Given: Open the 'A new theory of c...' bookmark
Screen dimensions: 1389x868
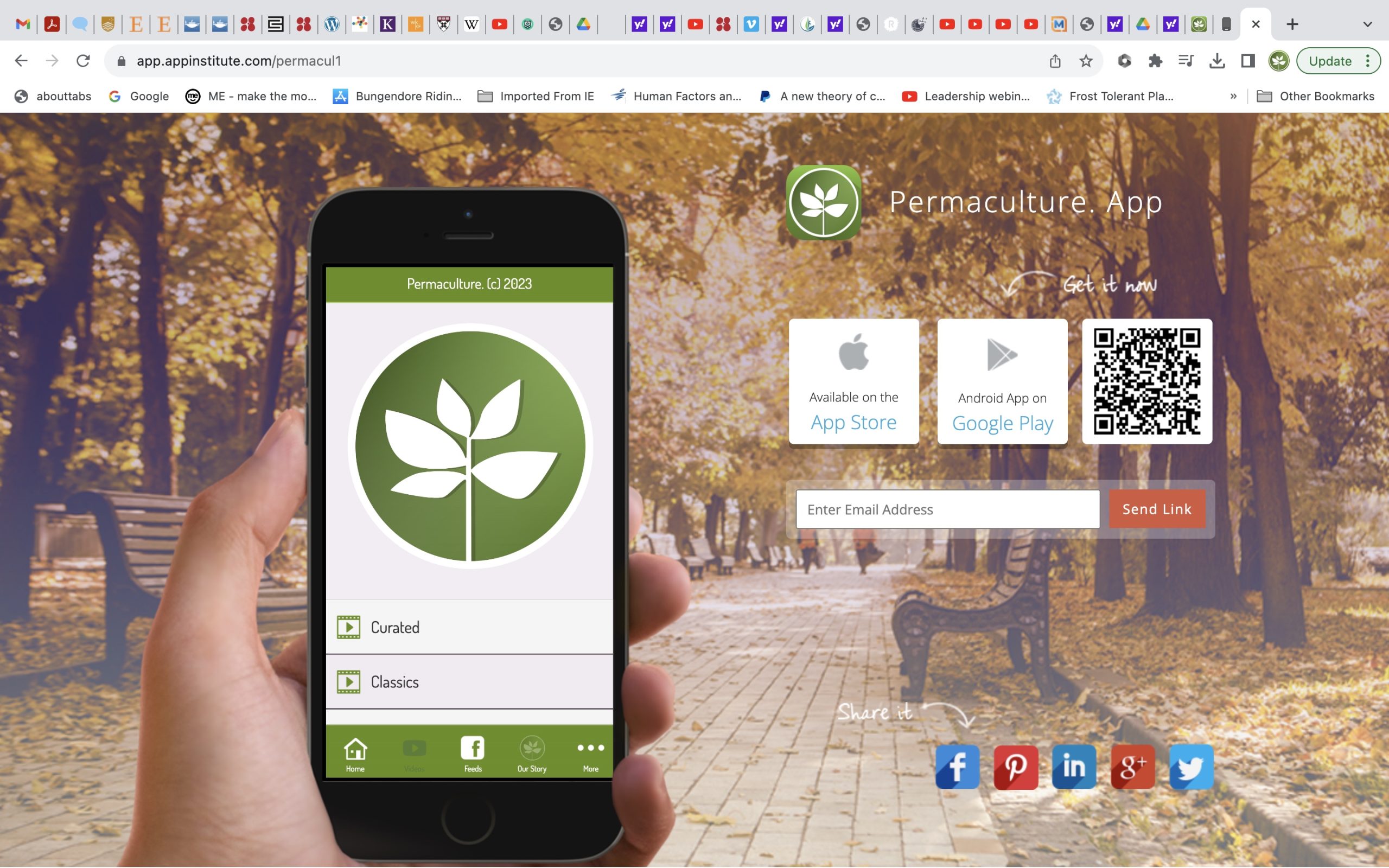Looking at the screenshot, I should tap(822, 97).
